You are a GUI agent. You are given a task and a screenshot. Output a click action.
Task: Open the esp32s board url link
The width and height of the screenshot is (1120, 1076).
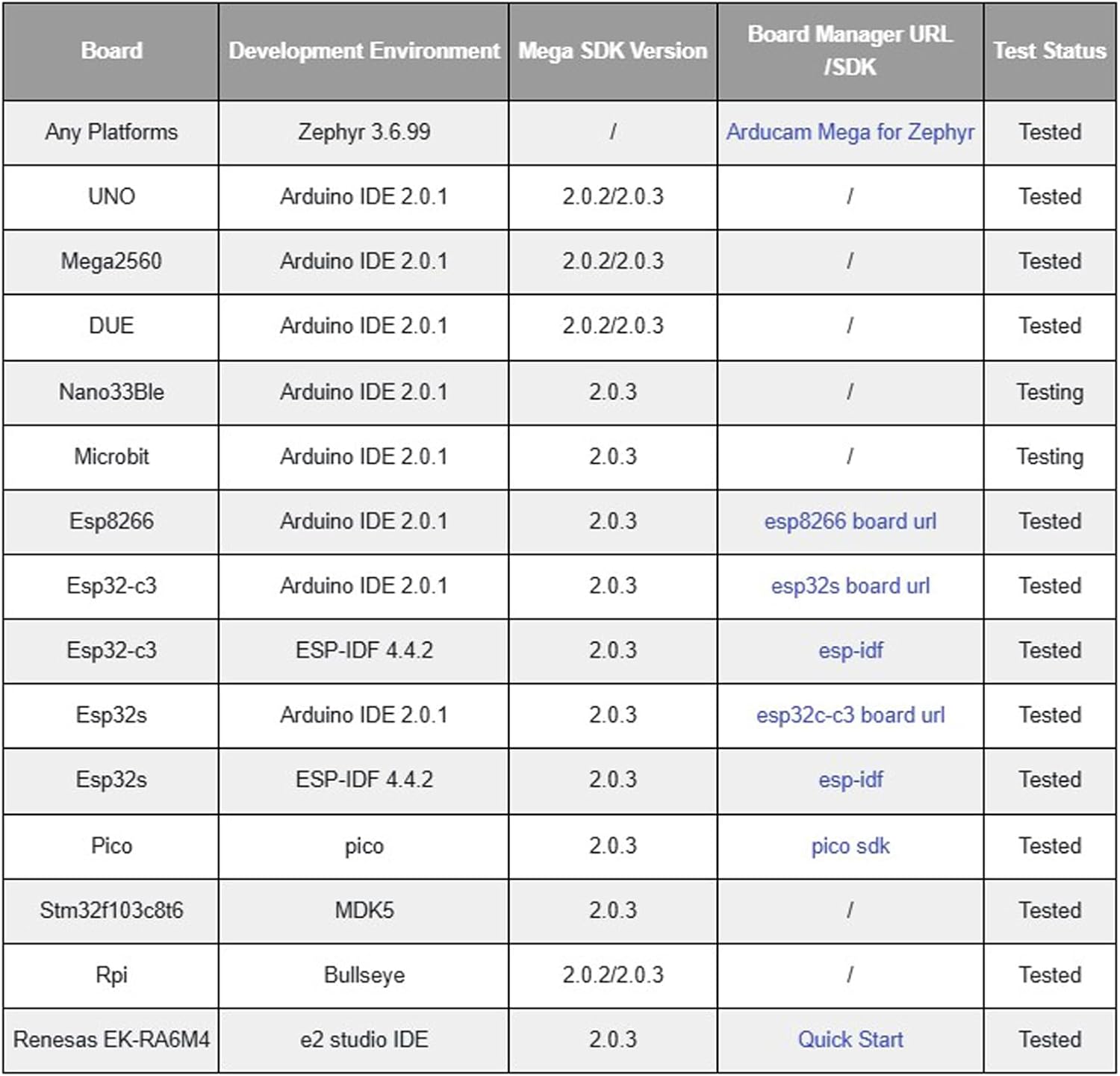tap(850, 586)
